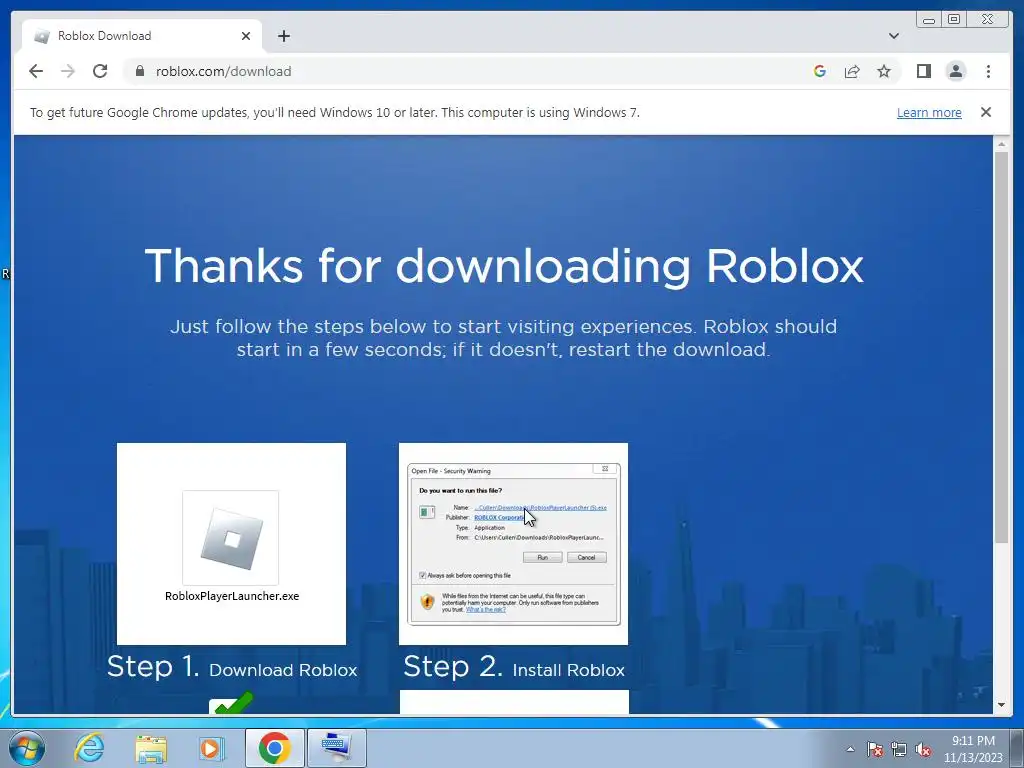Click the Step 2. Install Roblox text
This screenshot has width=1024, height=768.
513,667
